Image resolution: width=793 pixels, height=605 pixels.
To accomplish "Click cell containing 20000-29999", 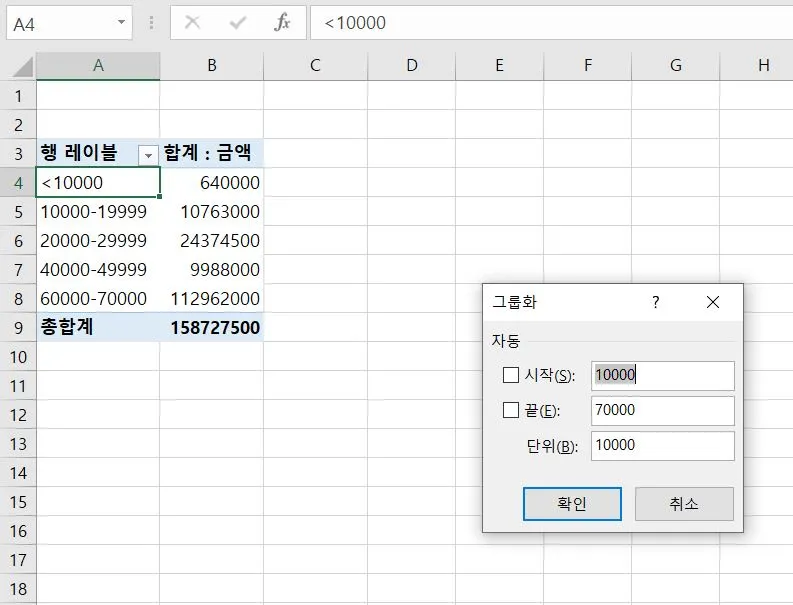I will (98, 240).
